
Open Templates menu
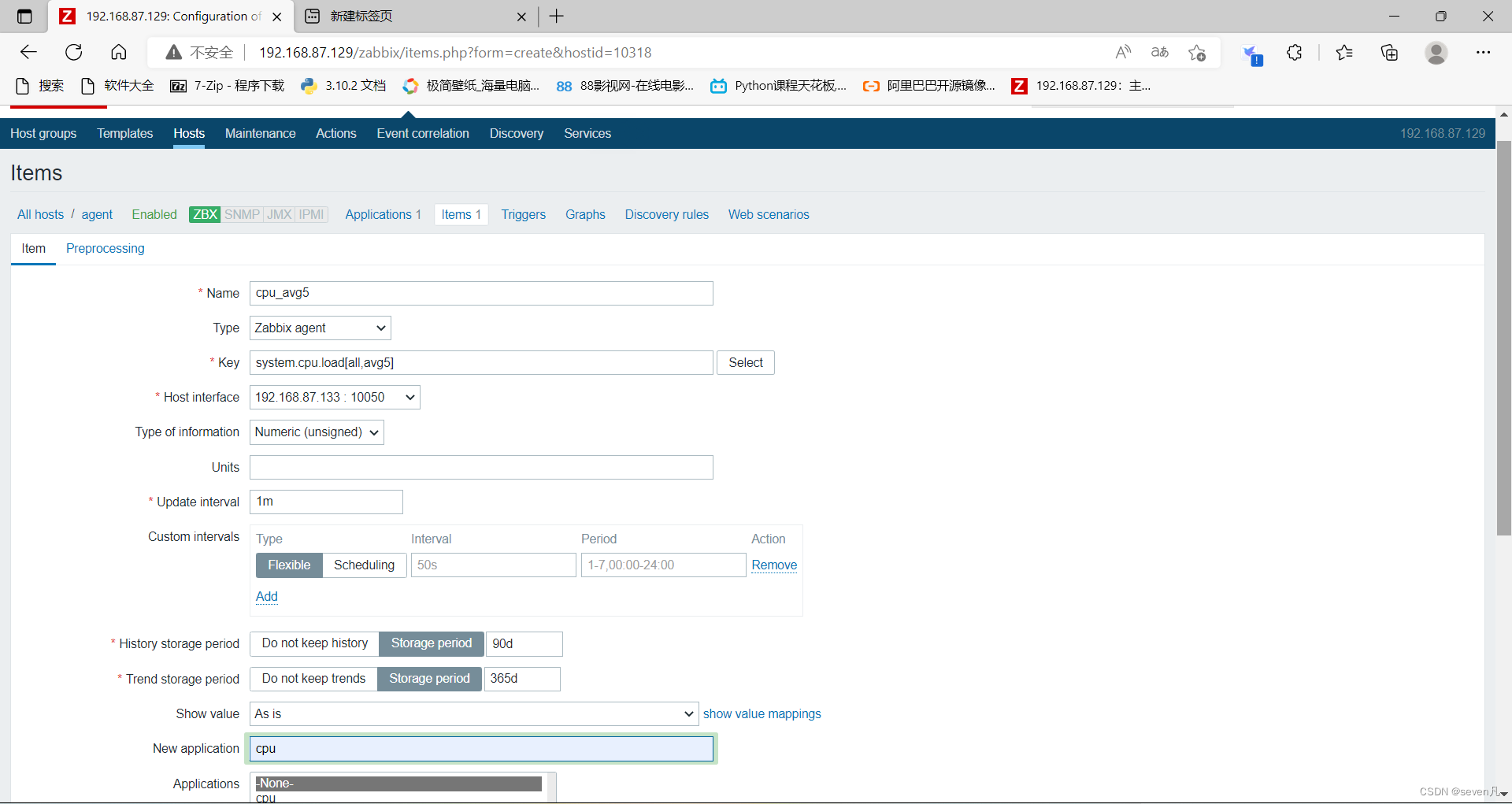(x=125, y=134)
